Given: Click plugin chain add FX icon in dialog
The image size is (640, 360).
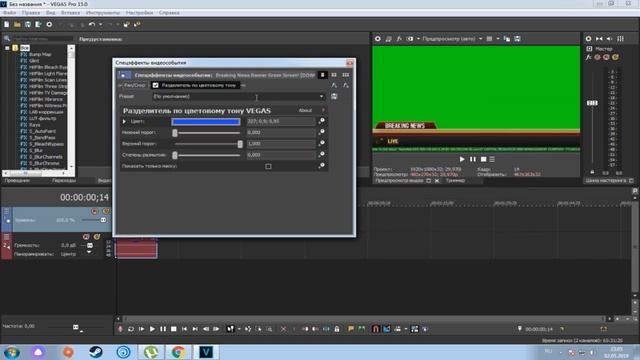Looking at the screenshot, I should [334, 85].
